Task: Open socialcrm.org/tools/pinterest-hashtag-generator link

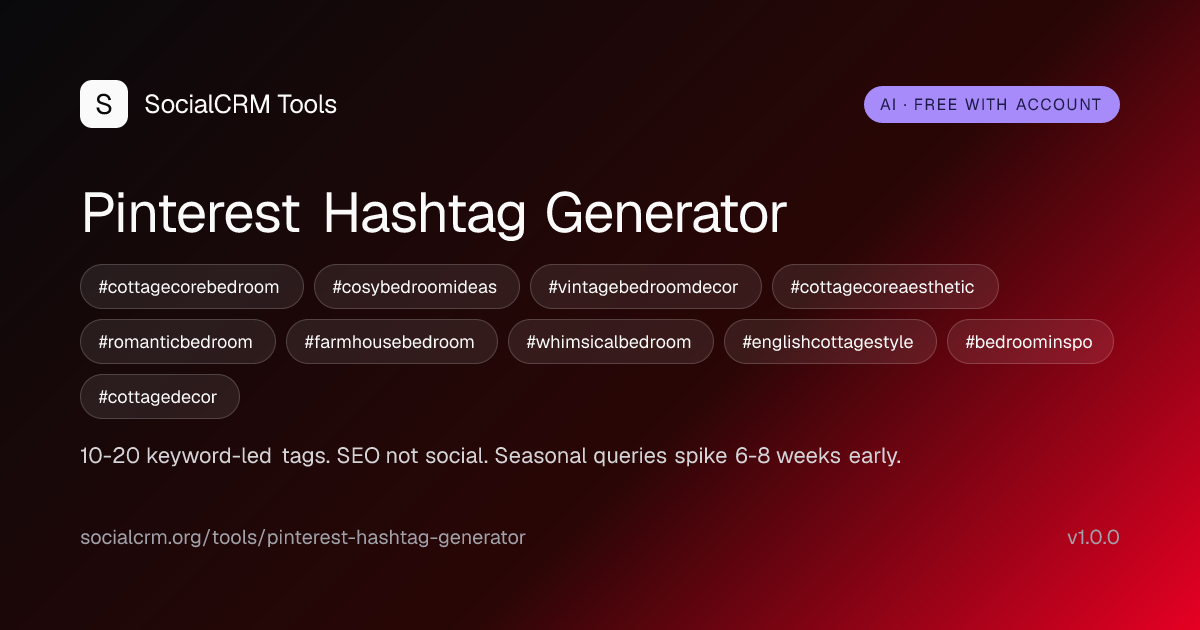Action: point(303,537)
